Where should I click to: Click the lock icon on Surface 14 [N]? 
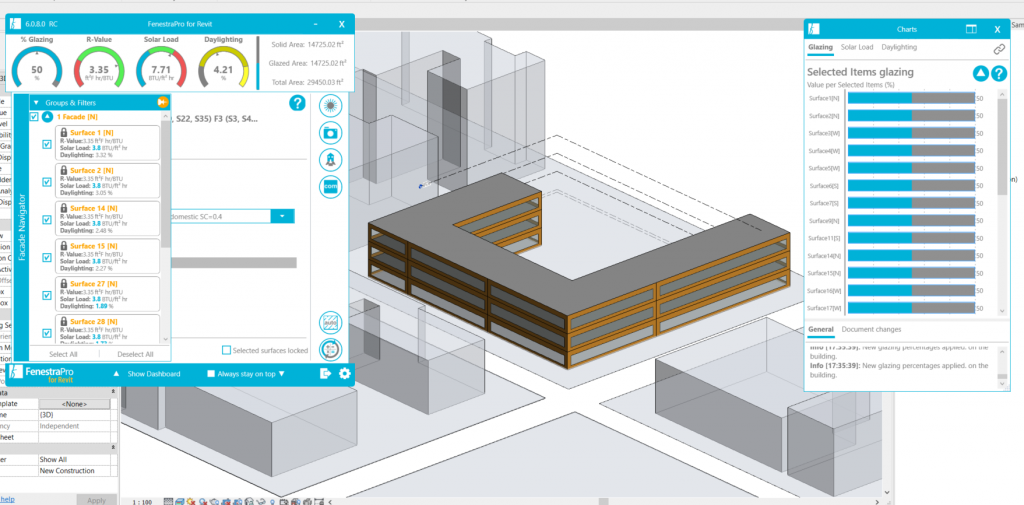pyautogui.click(x=64, y=208)
